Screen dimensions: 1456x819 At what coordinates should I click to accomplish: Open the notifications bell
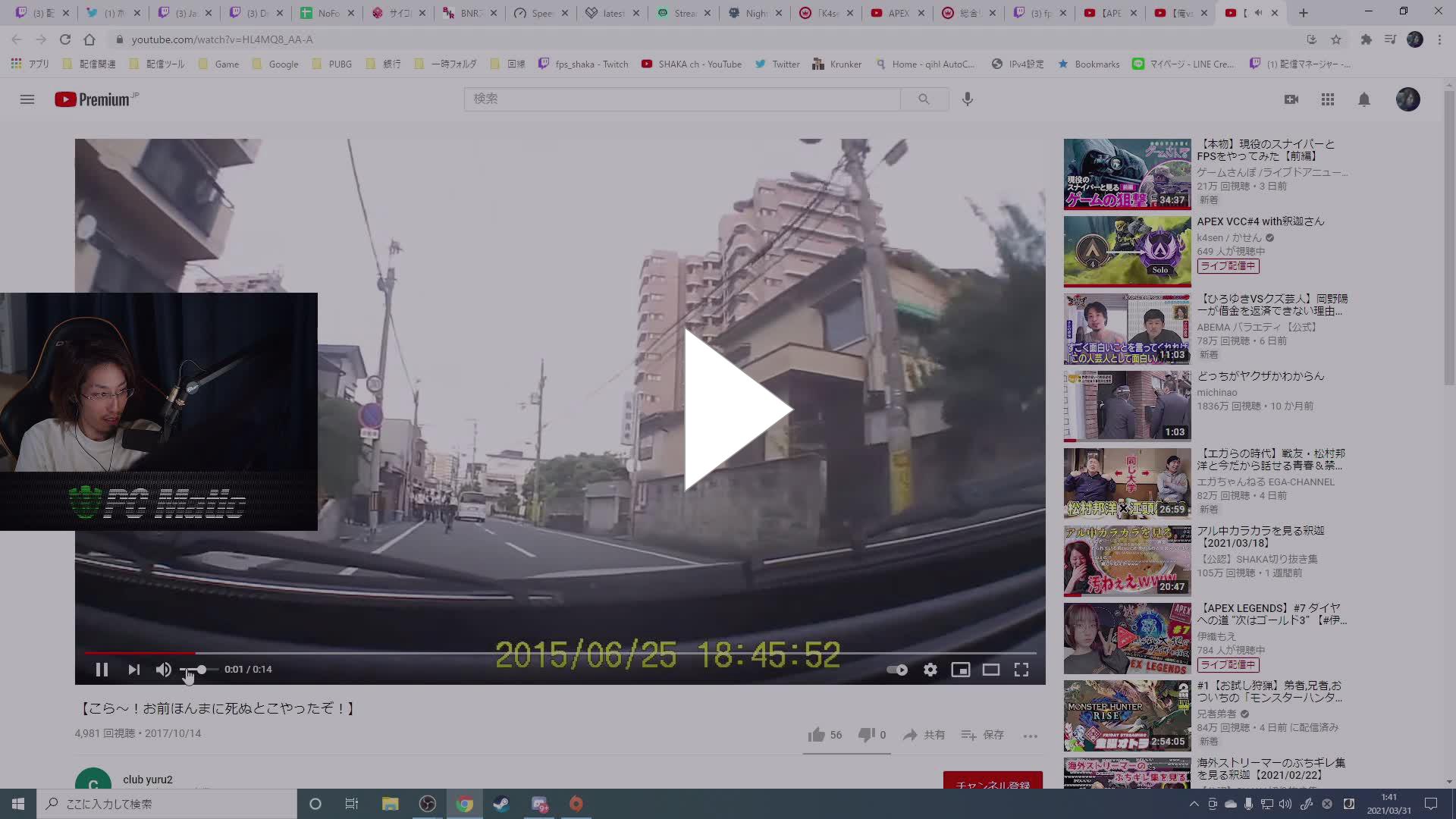pos(1363,99)
